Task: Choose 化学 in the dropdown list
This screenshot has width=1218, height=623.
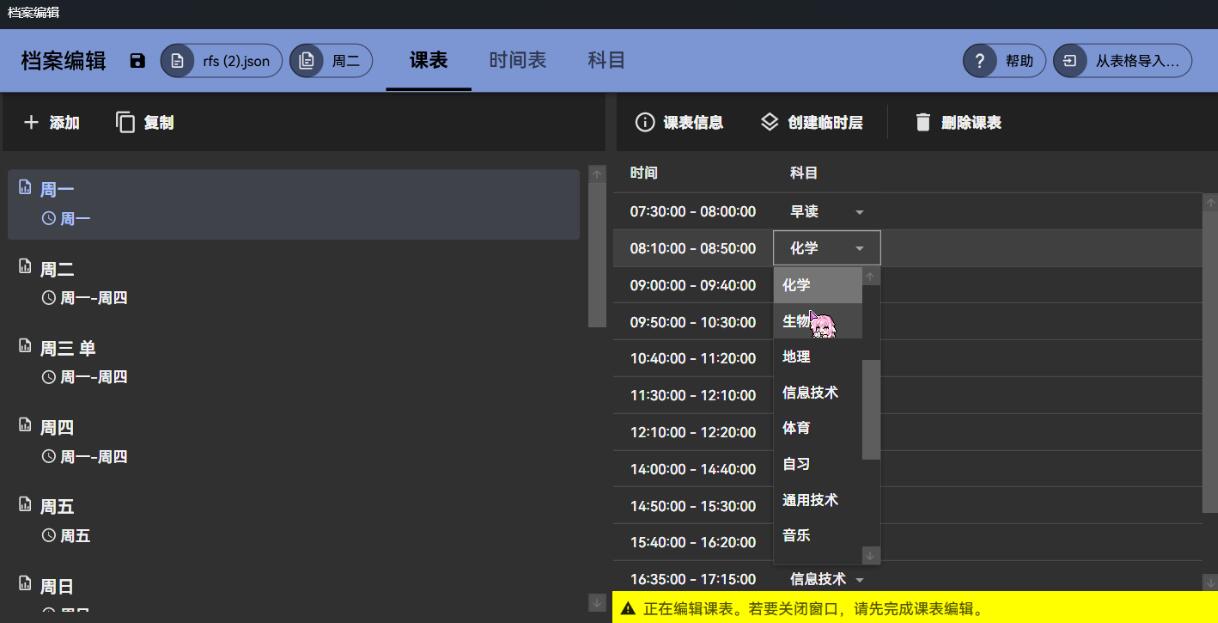Action: 818,285
